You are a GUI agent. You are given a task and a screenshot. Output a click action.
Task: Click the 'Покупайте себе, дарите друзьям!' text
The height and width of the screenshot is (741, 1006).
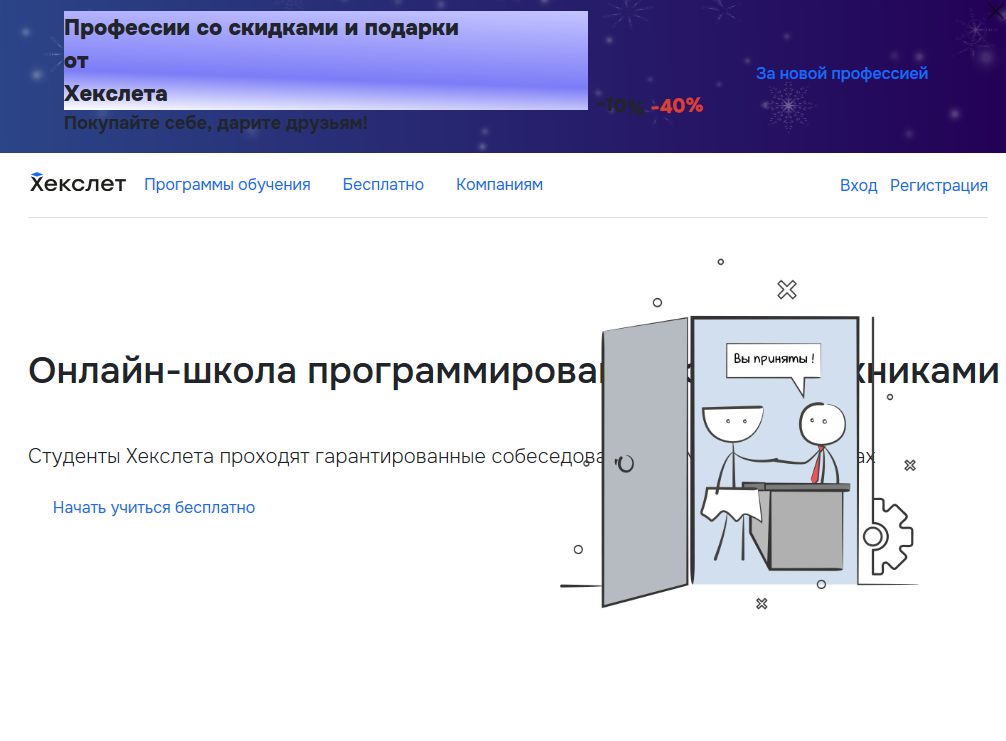[216, 123]
